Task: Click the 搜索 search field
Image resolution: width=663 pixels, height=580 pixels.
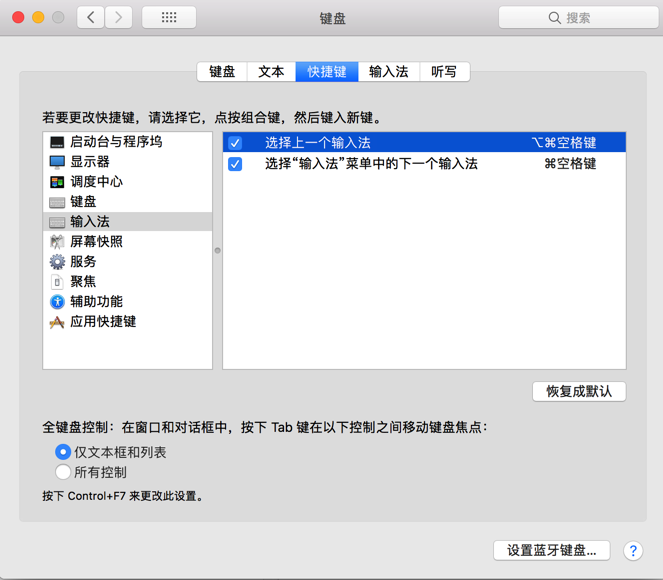Action: coord(578,17)
